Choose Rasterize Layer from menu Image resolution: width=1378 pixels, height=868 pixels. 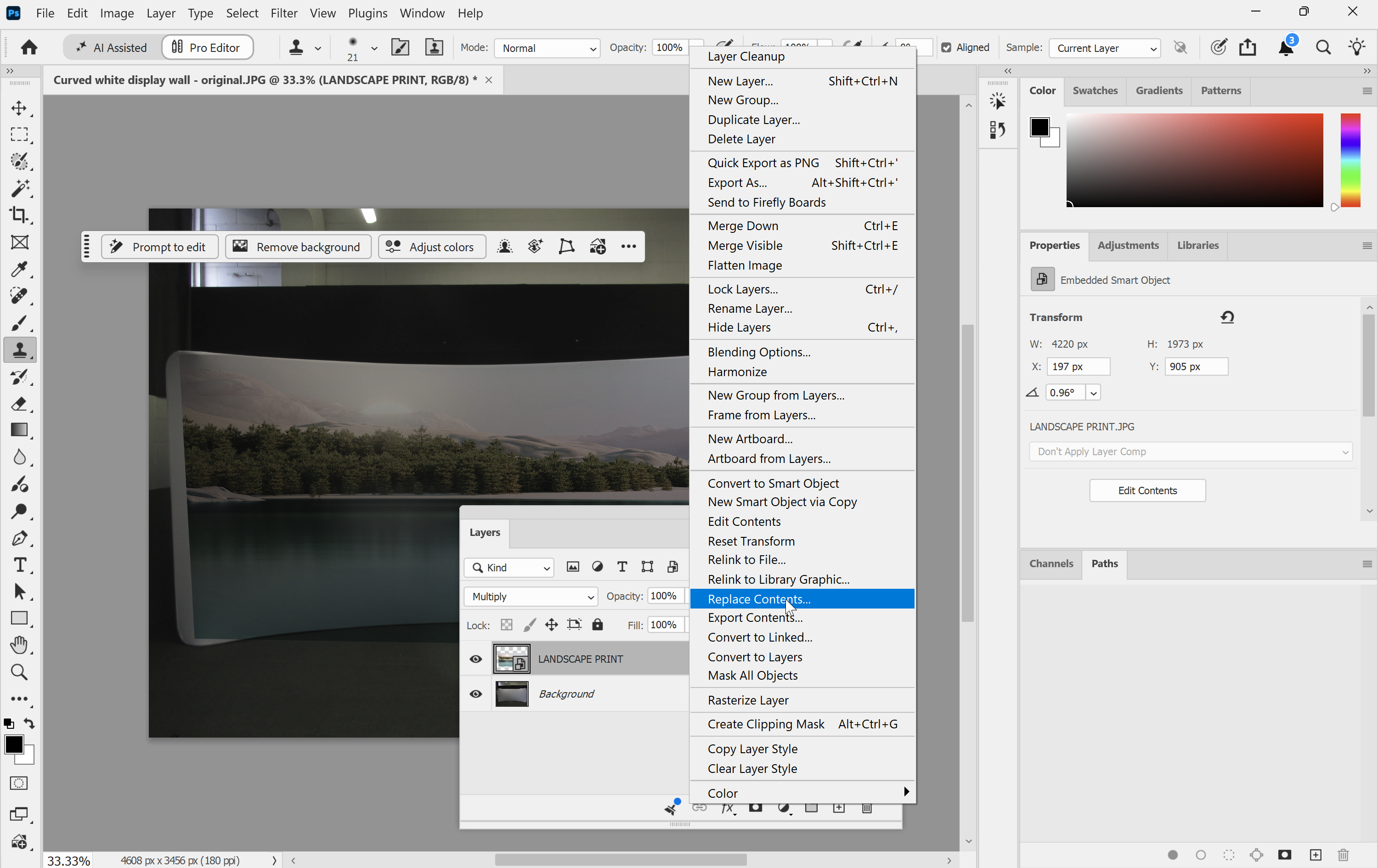[802, 700]
